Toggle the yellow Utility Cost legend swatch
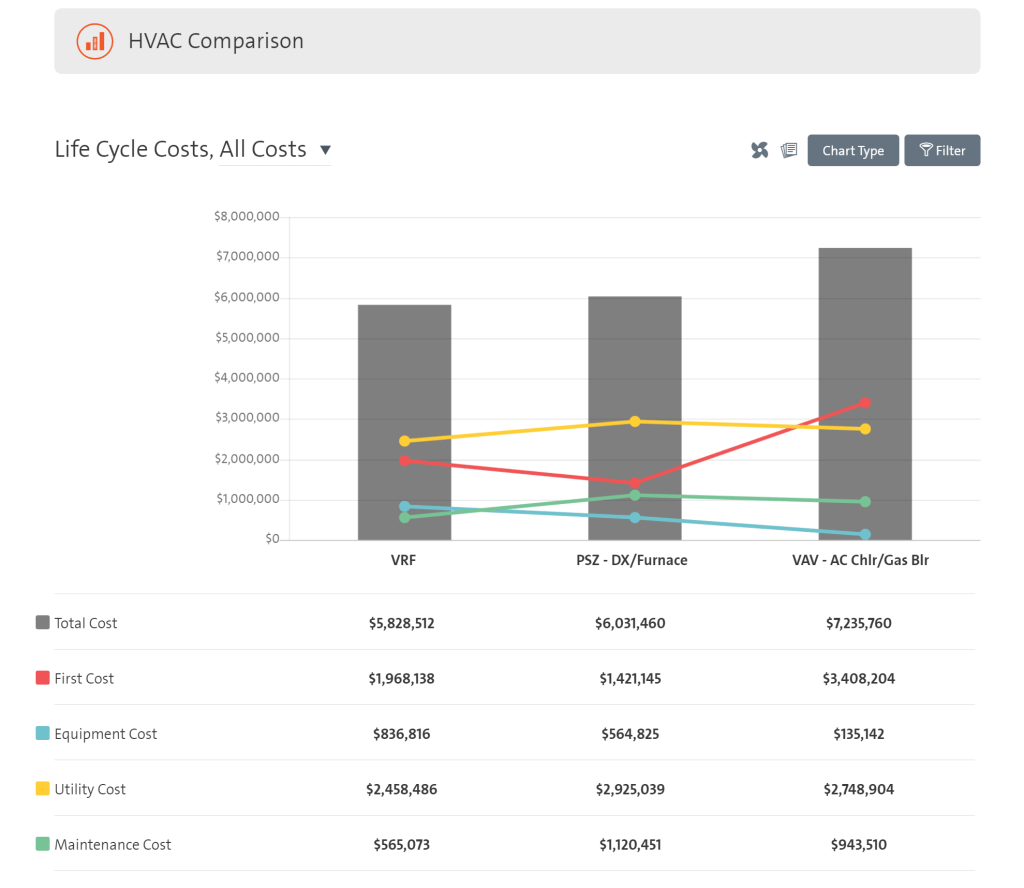The image size is (1024, 888). [42, 788]
